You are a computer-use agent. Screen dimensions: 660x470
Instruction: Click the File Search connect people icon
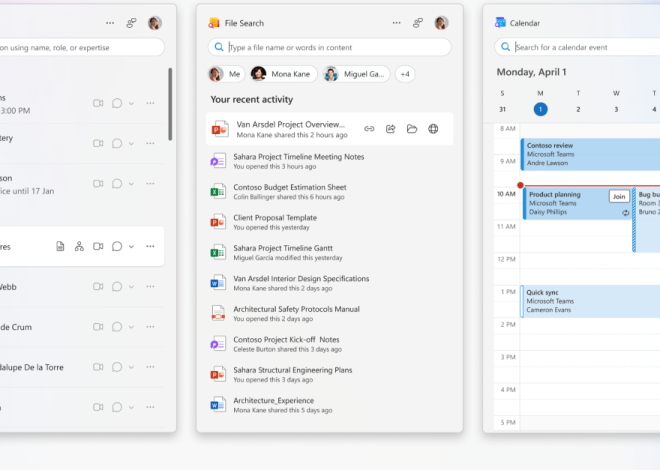418,23
